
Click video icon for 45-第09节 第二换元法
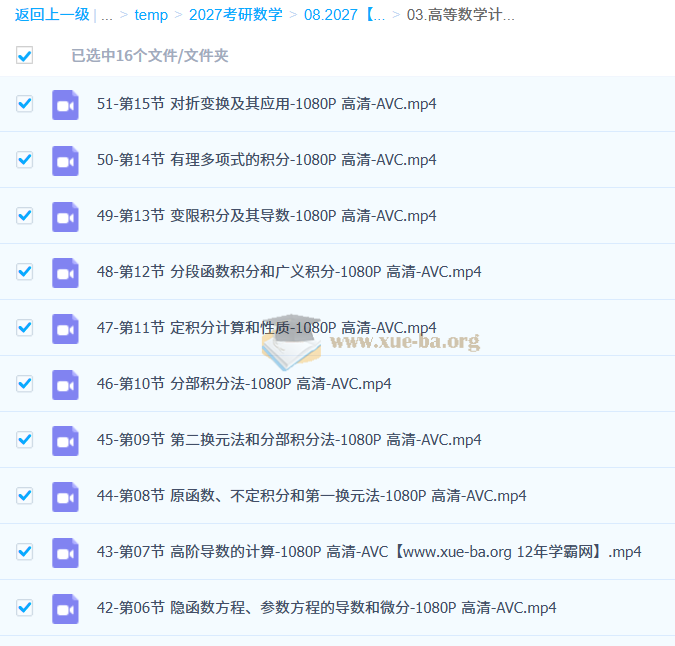(x=65, y=440)
